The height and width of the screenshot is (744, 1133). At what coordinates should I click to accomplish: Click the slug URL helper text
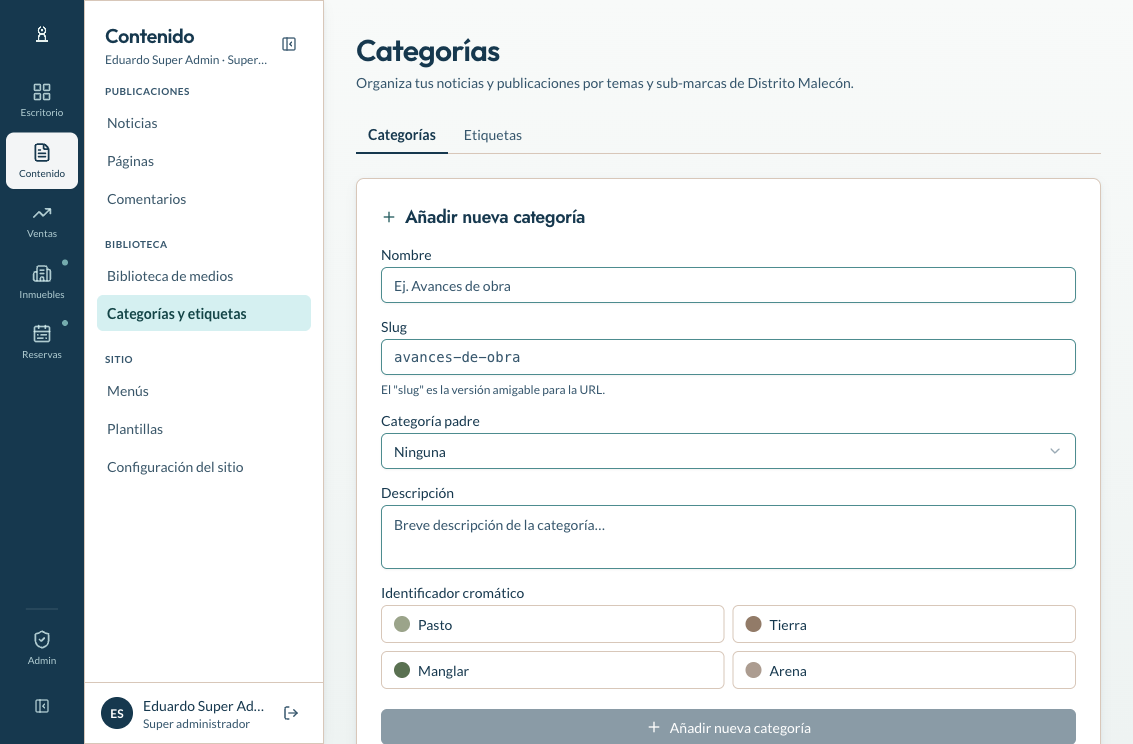coord(493,390)
